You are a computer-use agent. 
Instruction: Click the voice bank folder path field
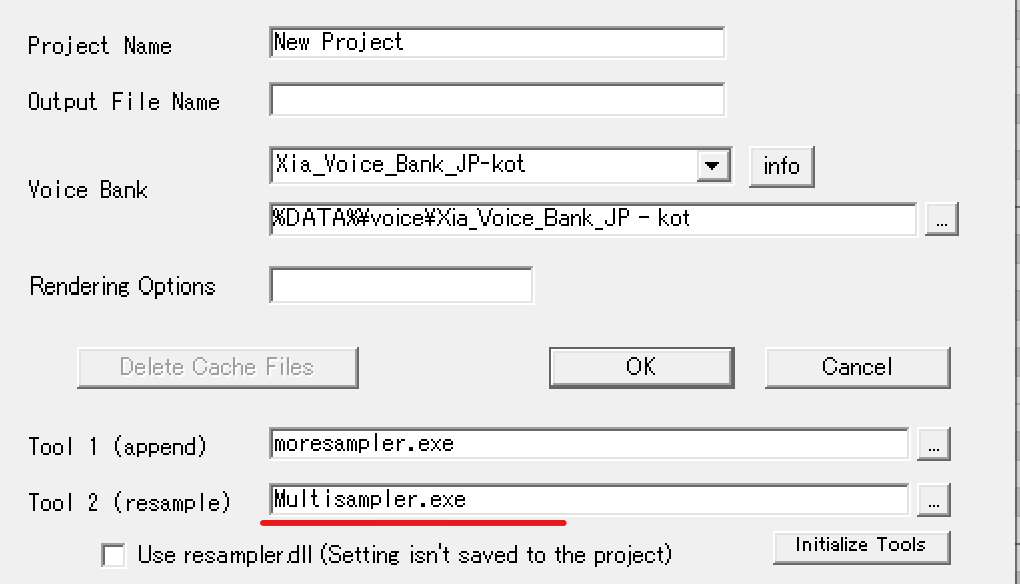592,219
